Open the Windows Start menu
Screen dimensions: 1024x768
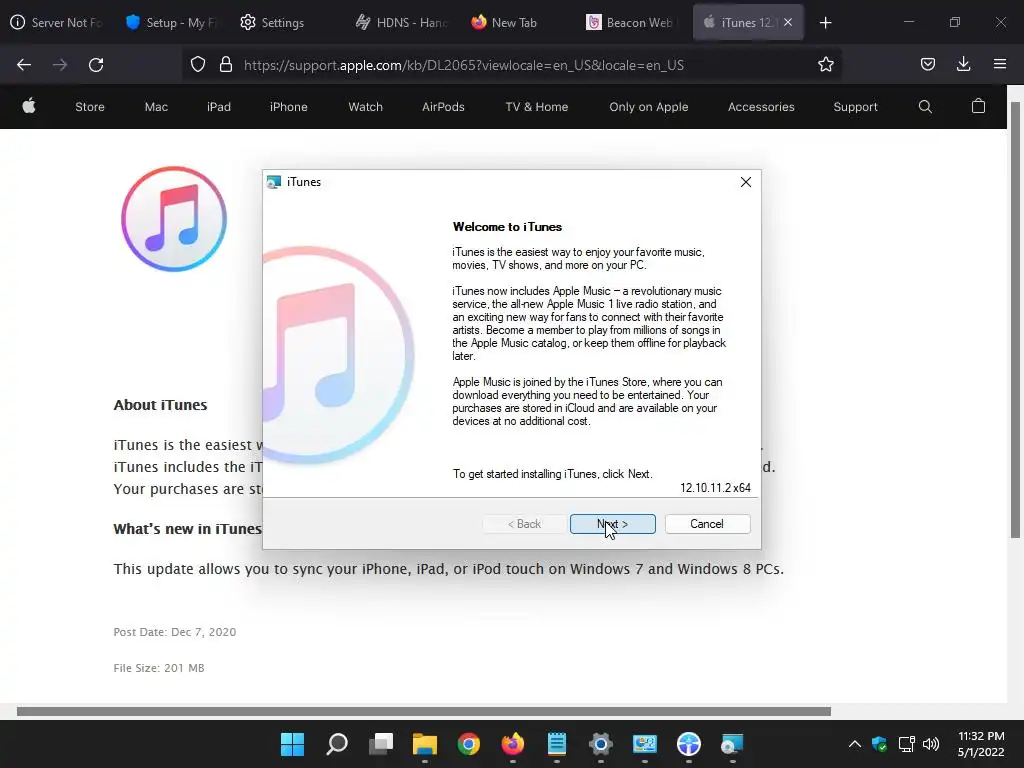292,744
